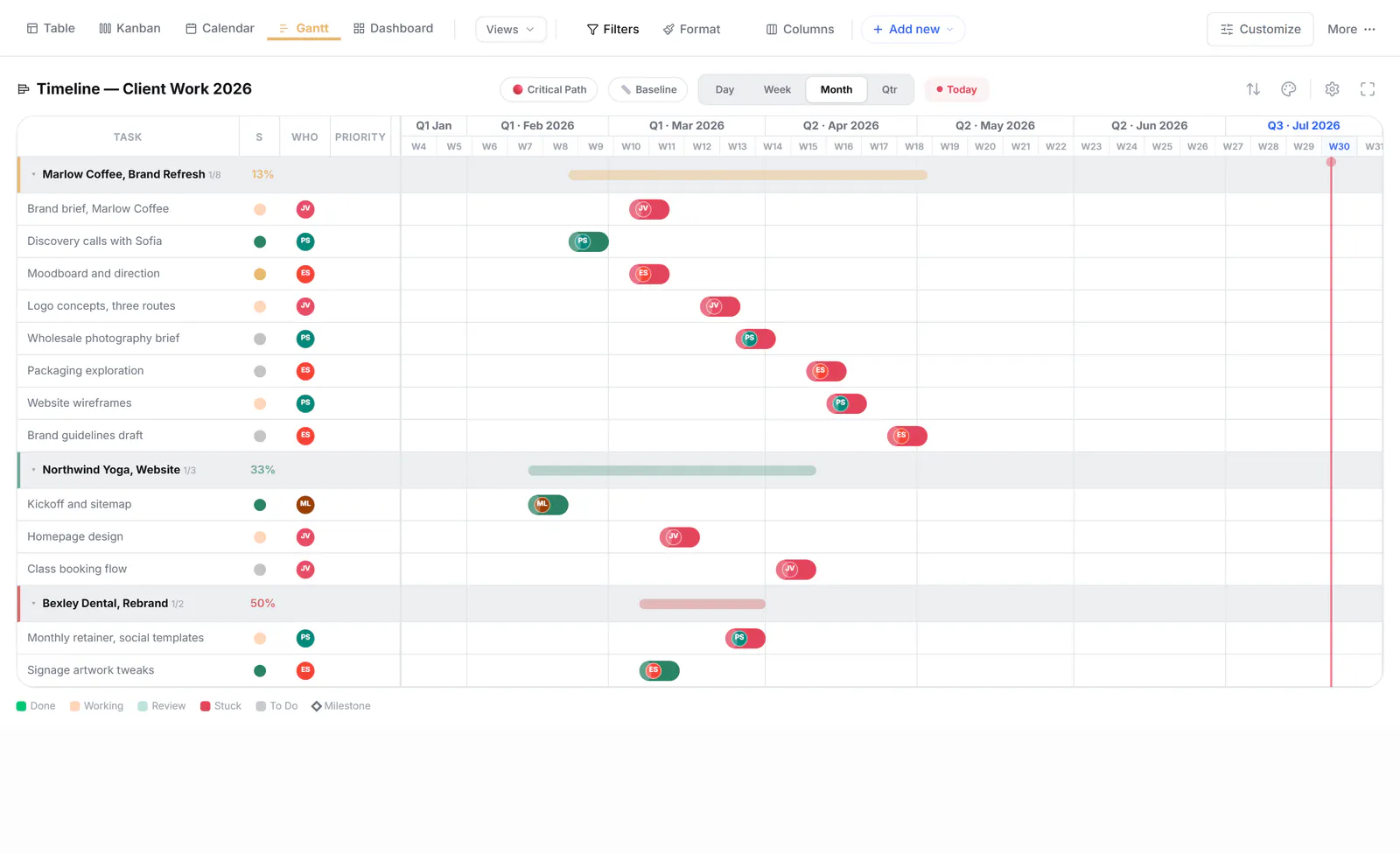
Task: Collapse the Bexley Dental, Rebrand group
Action: coord(33,604)
